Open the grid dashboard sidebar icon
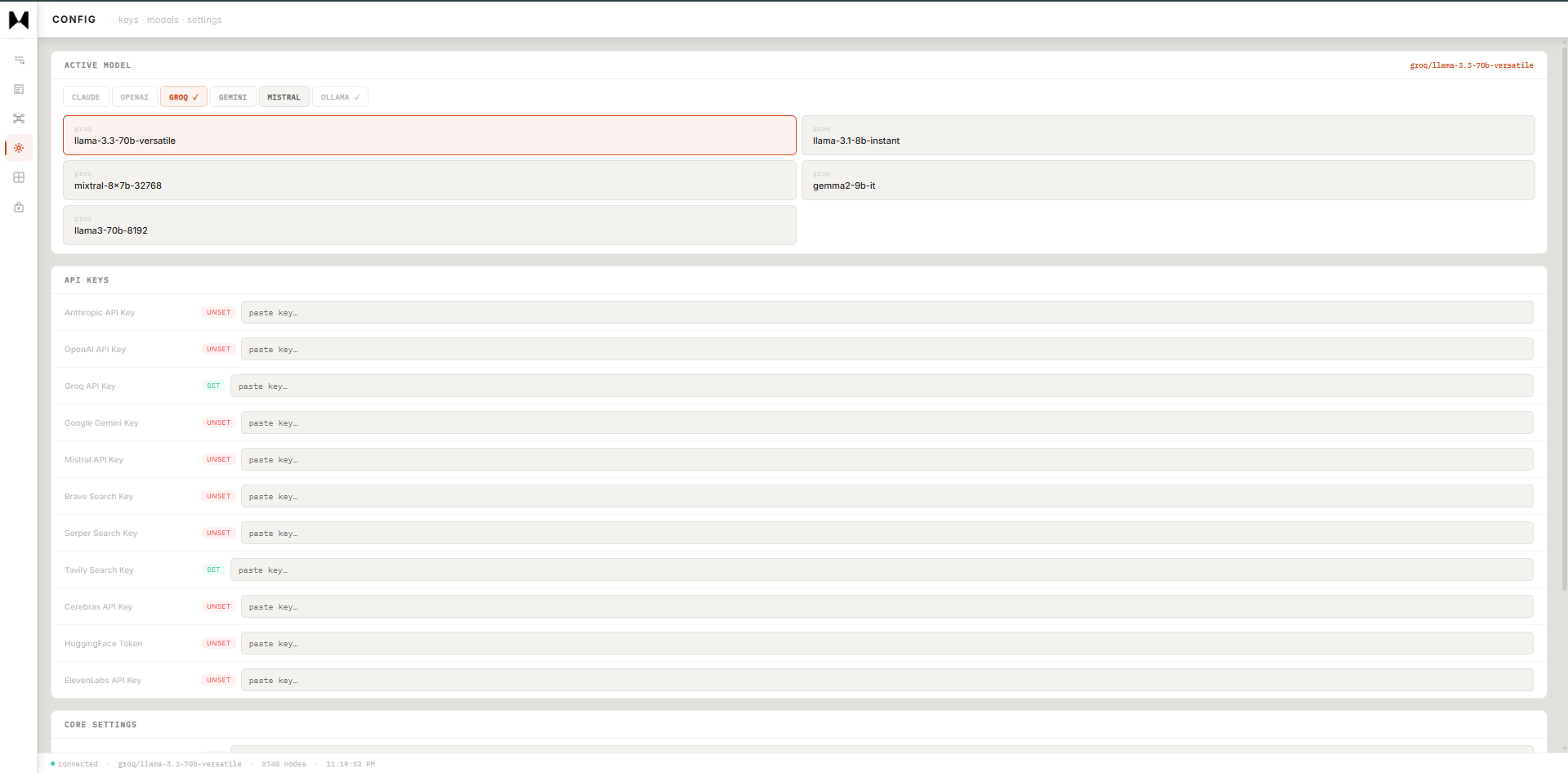Viewport: 1568px width, 773px height. click(19, 177)
